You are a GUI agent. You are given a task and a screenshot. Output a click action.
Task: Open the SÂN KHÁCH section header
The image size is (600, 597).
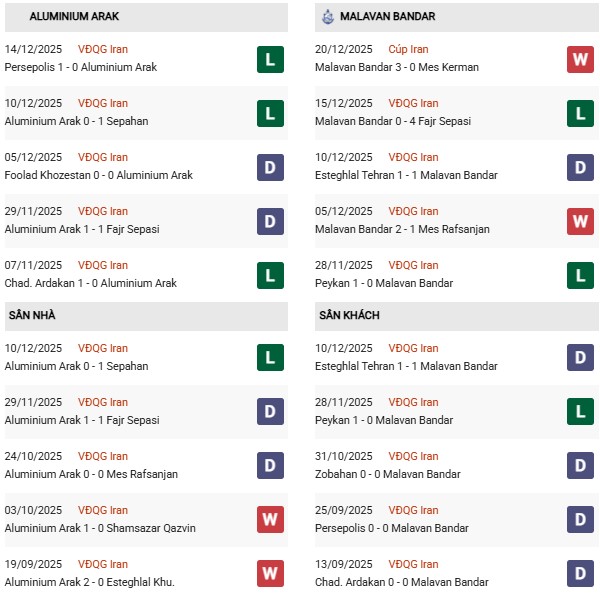349,316
